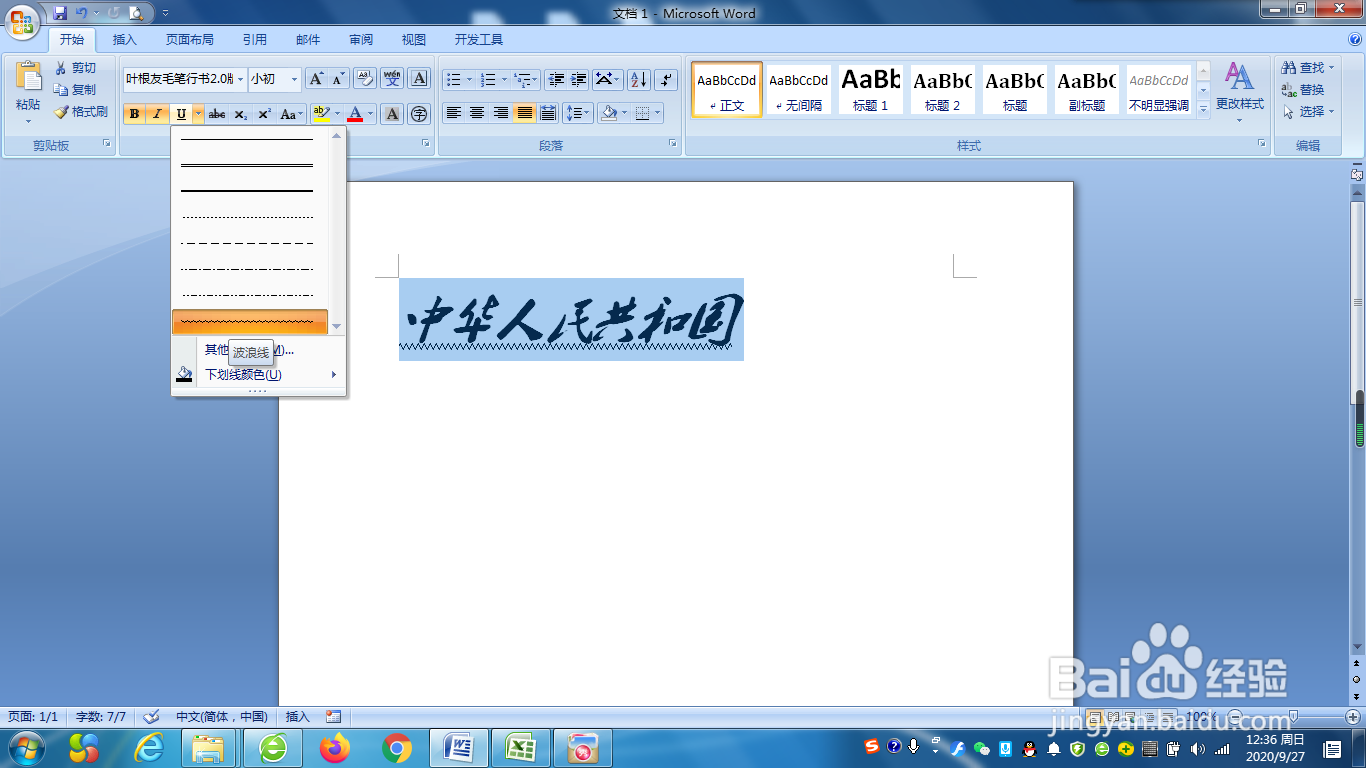Toggle bold formatting on selected text

coord(134,113)
